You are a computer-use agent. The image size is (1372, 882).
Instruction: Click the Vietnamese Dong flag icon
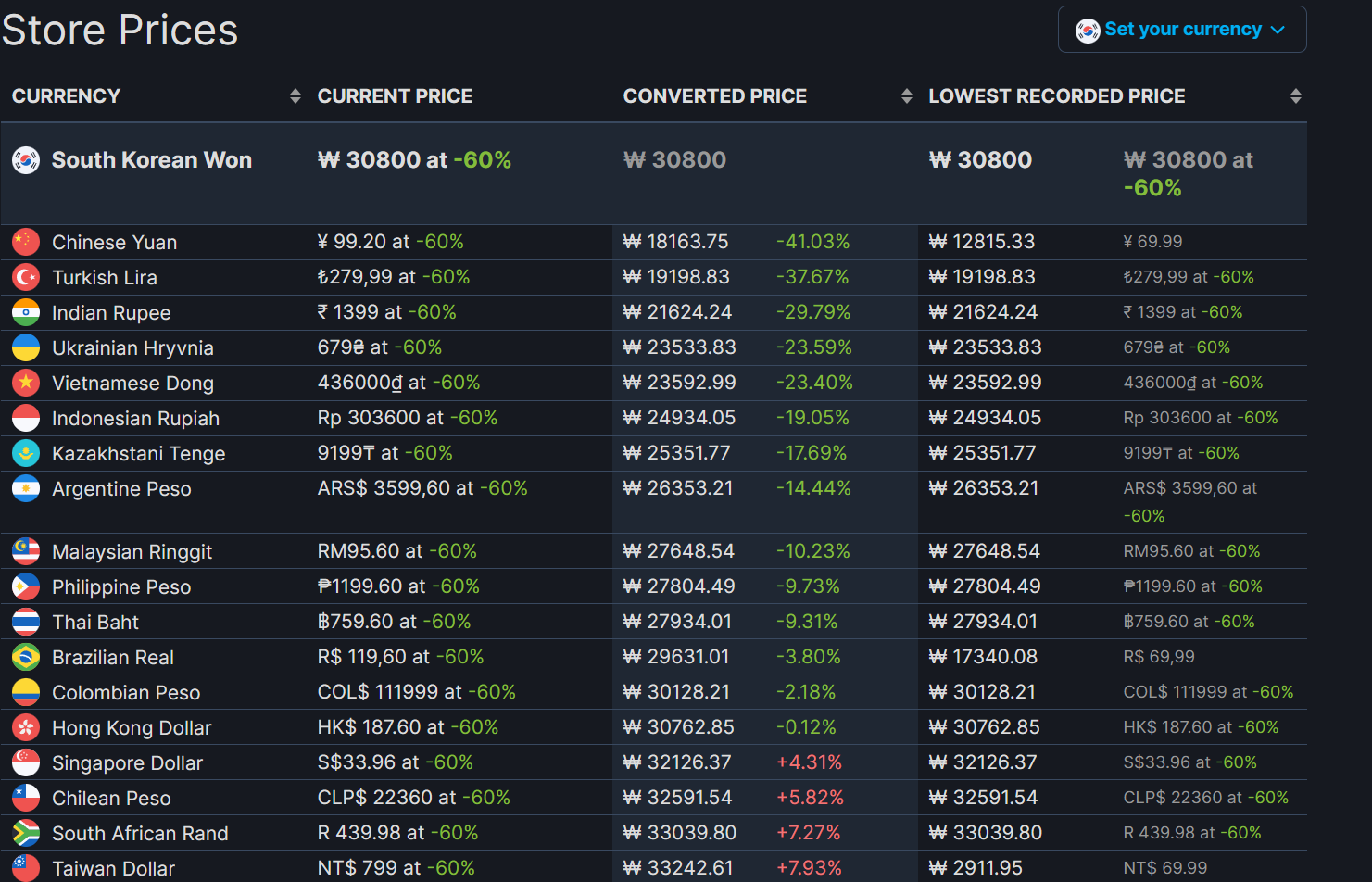26,383
